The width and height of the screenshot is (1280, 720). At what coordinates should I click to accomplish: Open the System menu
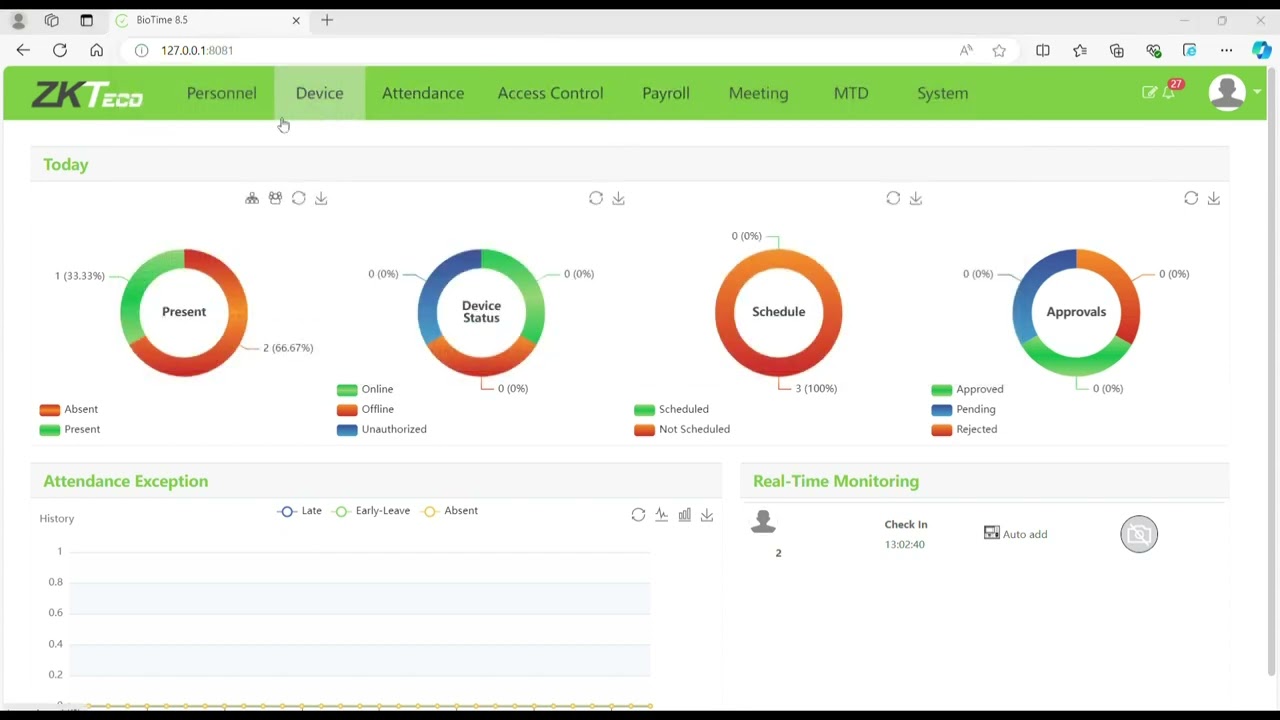coord(942,93)
